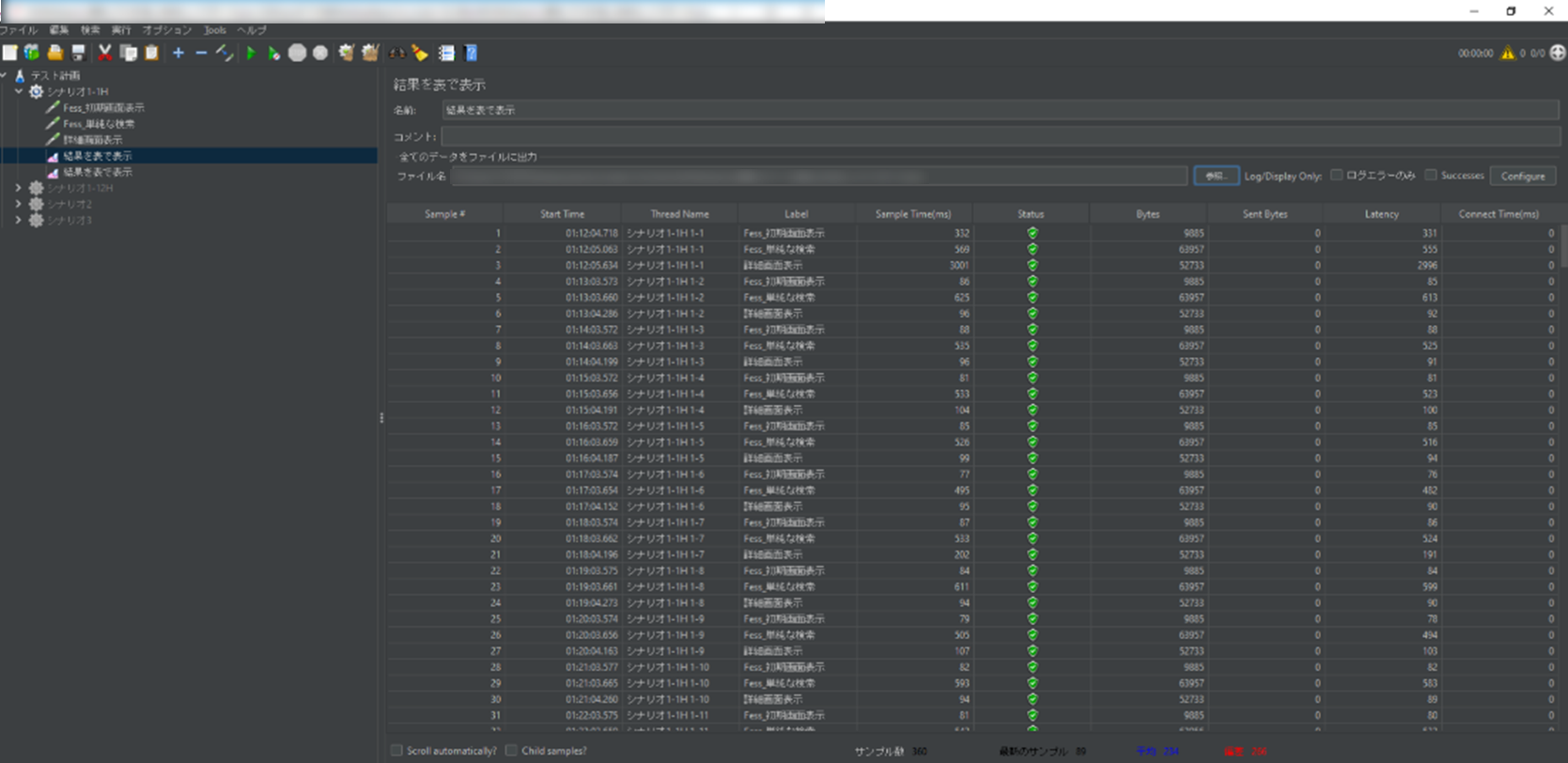Sort by the Sample Time(ms) column header
Viewport: 1568px width, 763px height.
(x=913, y=214)
